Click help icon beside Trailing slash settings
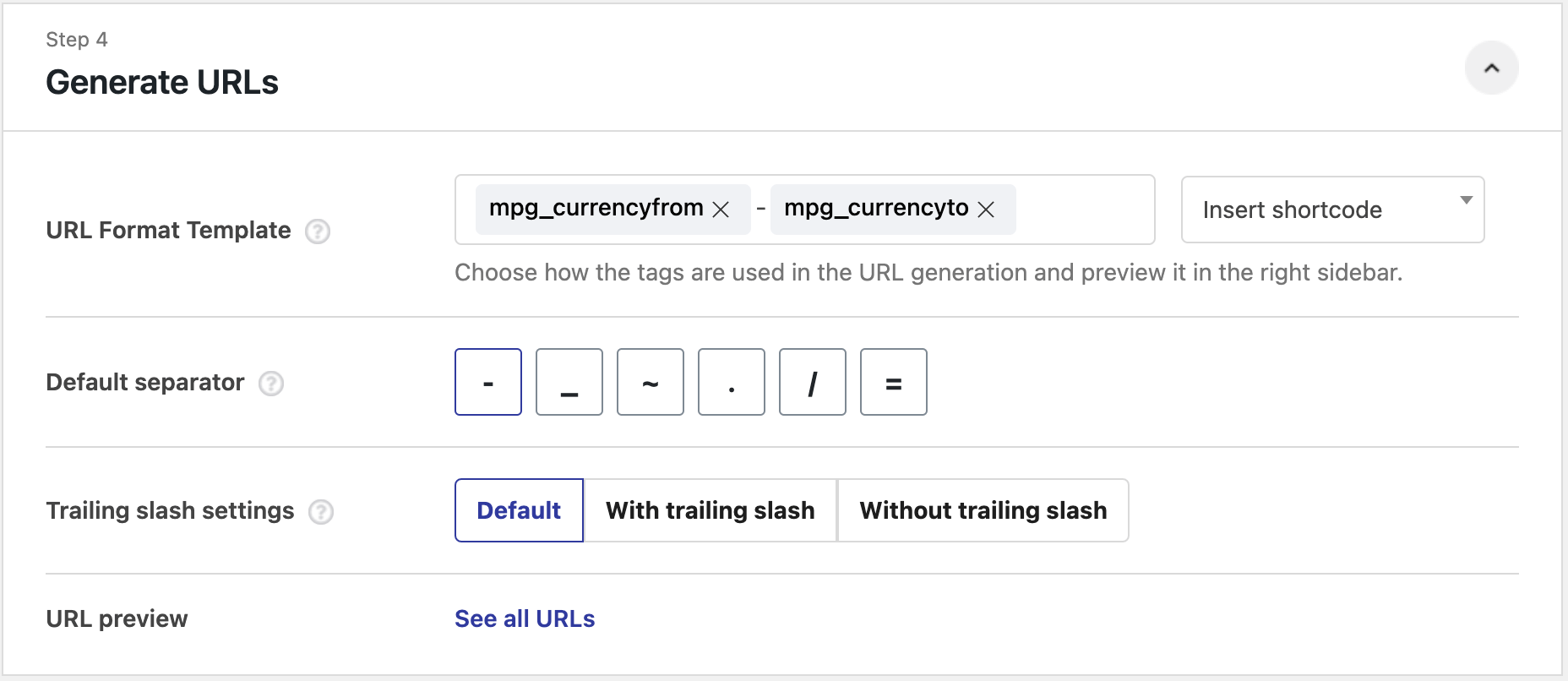The width and height of the screenshot is (1568, 681). (x=321, y=512)
